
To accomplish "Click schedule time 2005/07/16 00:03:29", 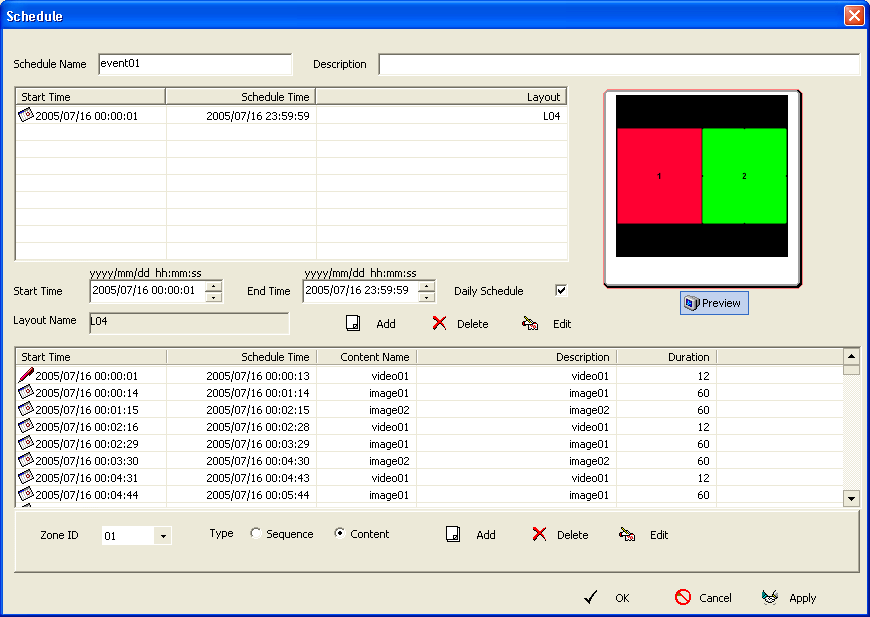I will coord(257,444).
